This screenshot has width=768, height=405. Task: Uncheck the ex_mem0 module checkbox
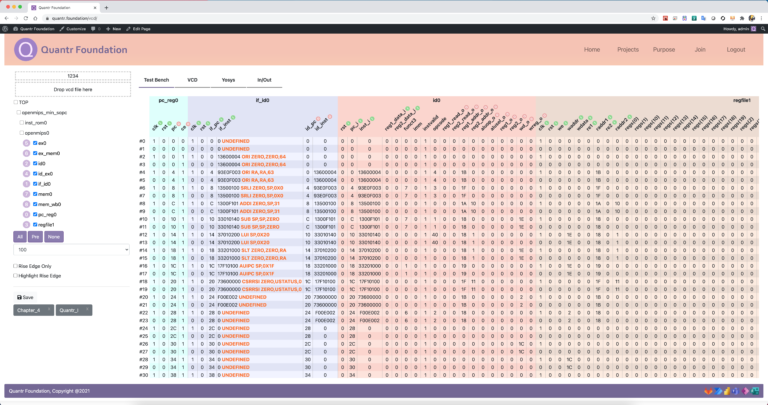pyautogui.click(x=35, y=153)
